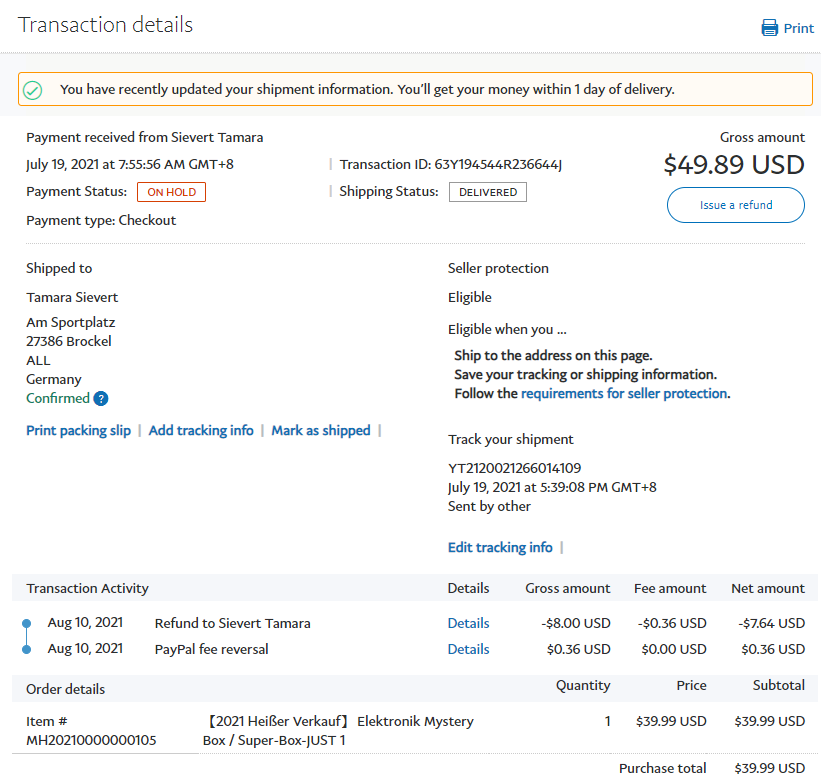Click the DELIVERED shipping status badge
This screenshot has height=781, width=821.
(x=487, y=192)
